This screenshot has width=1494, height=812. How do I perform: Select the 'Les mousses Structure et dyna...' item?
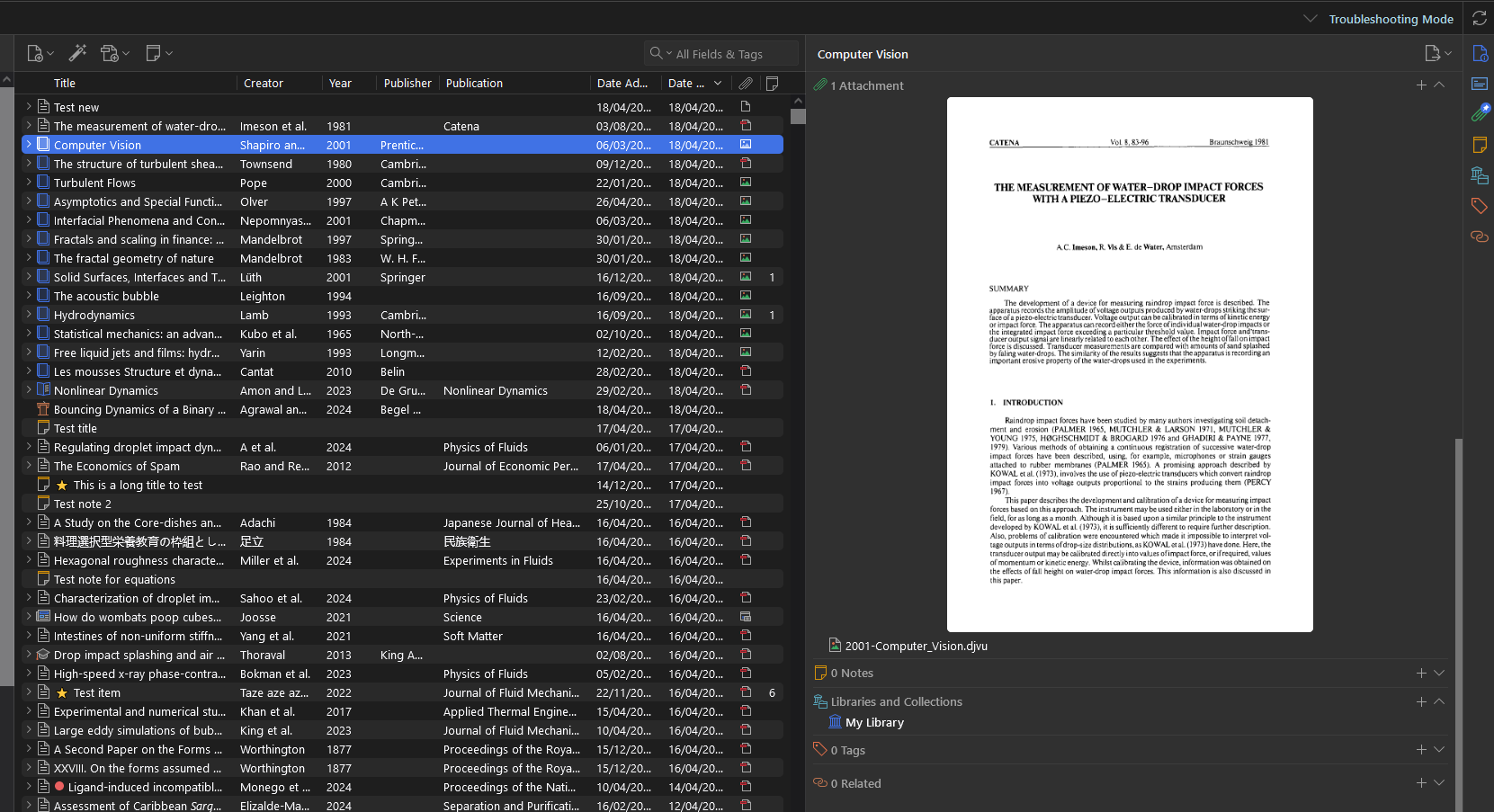tap(402, 371)
